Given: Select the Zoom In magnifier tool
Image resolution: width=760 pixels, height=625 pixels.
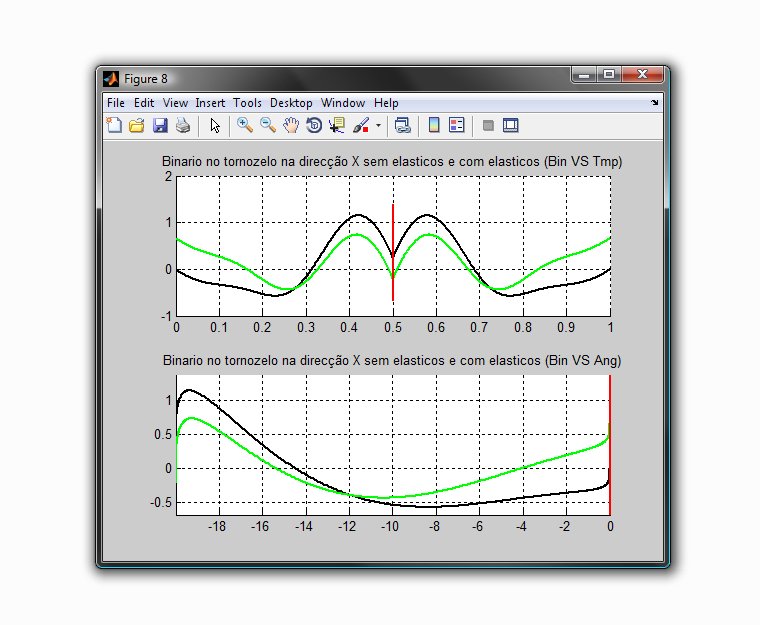Looking at the screenshot, I should point(244,126).
